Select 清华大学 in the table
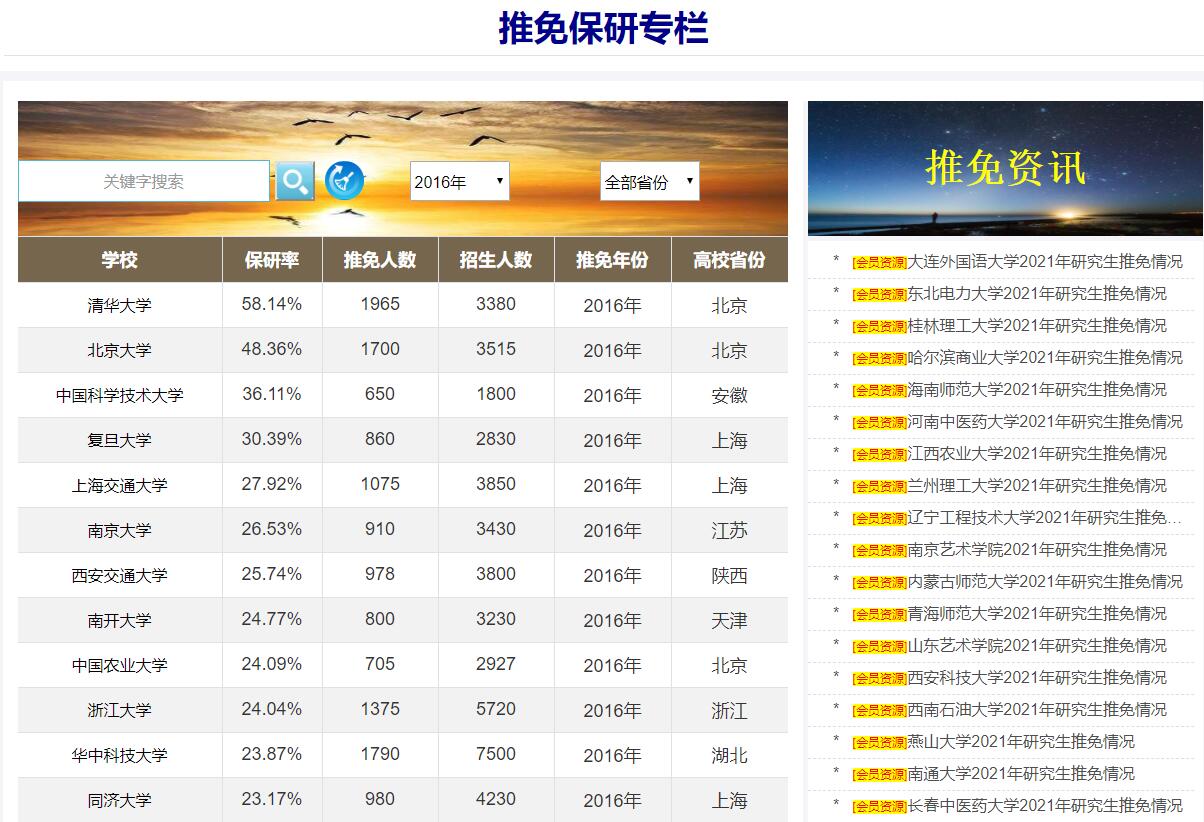Viewport: 1204px width, 822px height. coord(119,306)
